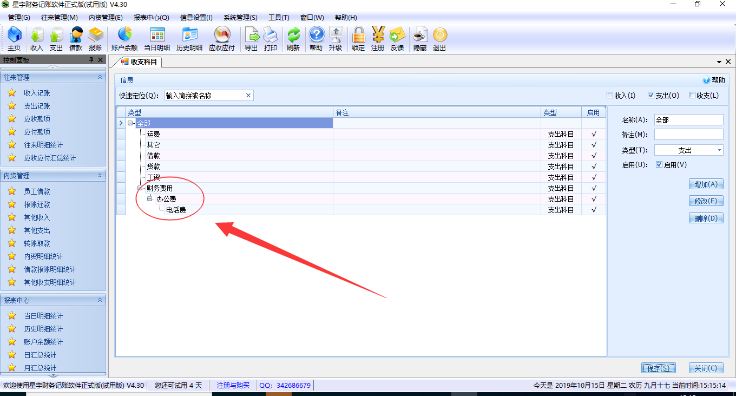743x396 pixels.
Task: Click the 打印 printer toolbar icon
Action: pos(271,38)
